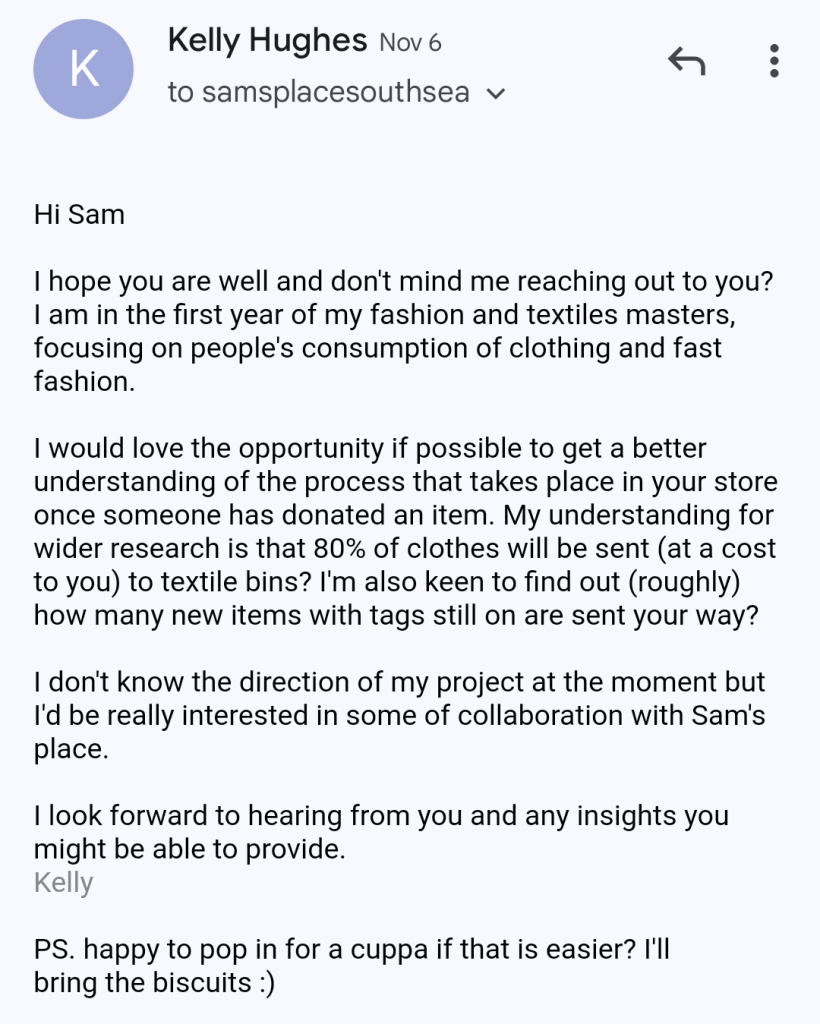This screenshot has height=1024, width=820.
Task: Click the grey 'Kelly' signature
Action: [63, 882]
